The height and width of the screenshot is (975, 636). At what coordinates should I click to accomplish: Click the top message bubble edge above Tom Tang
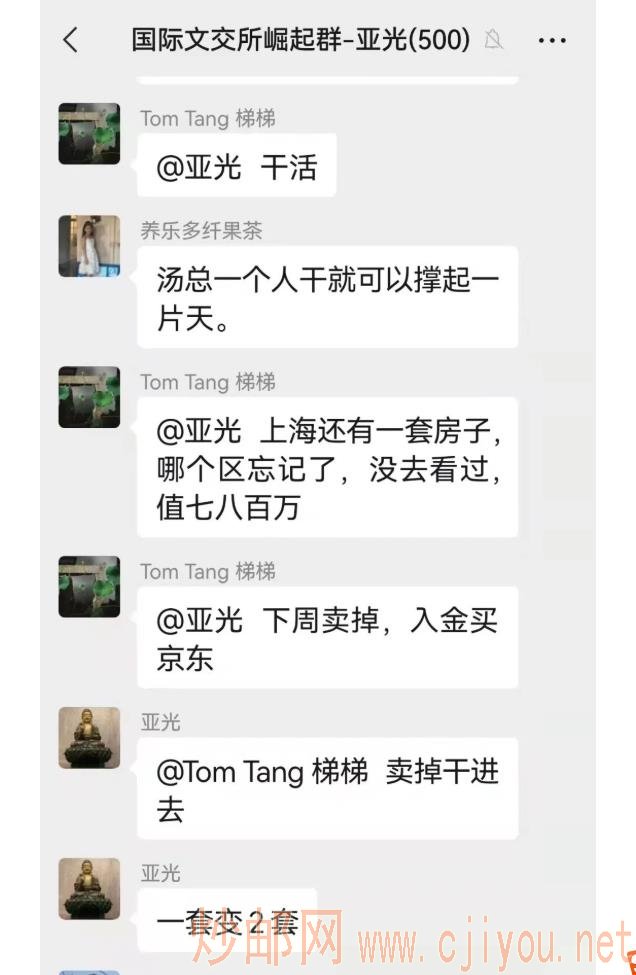[x=328, y=75]
